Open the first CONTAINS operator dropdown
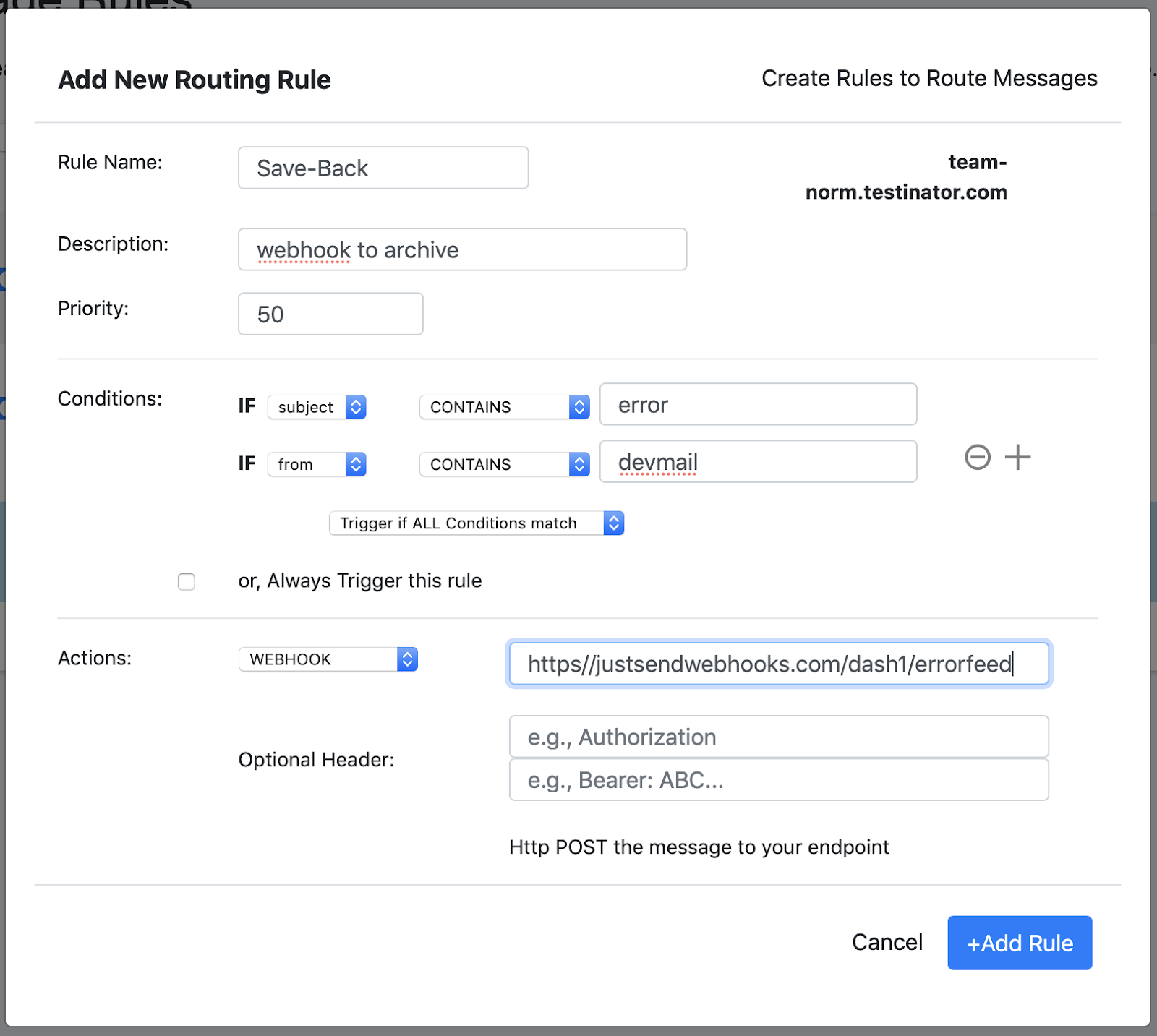This screenshot has width=1157, height=1036. point(504,407)
